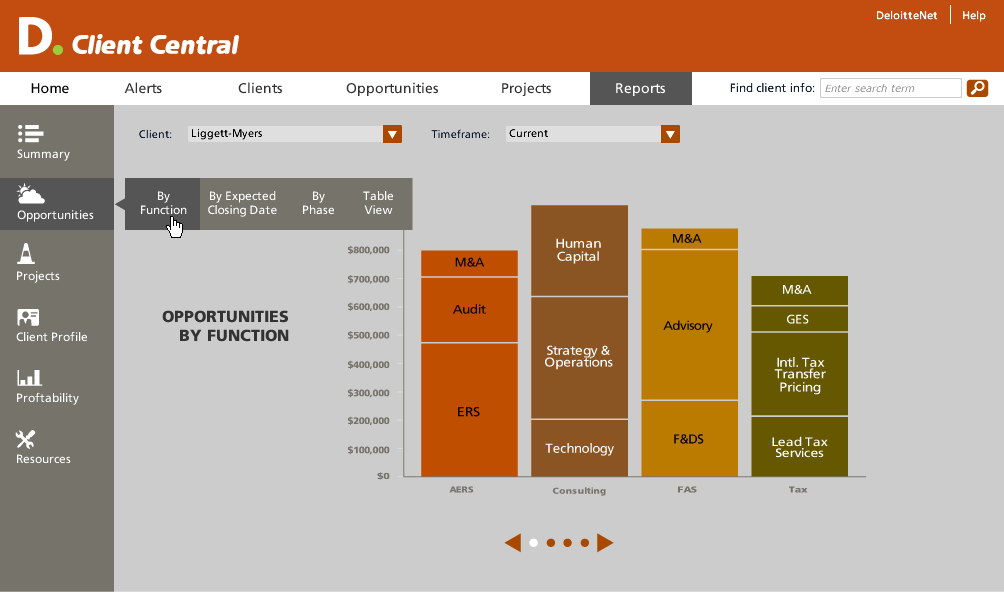
Task: Click the Liggett-Myers client field
Action: 286,134
